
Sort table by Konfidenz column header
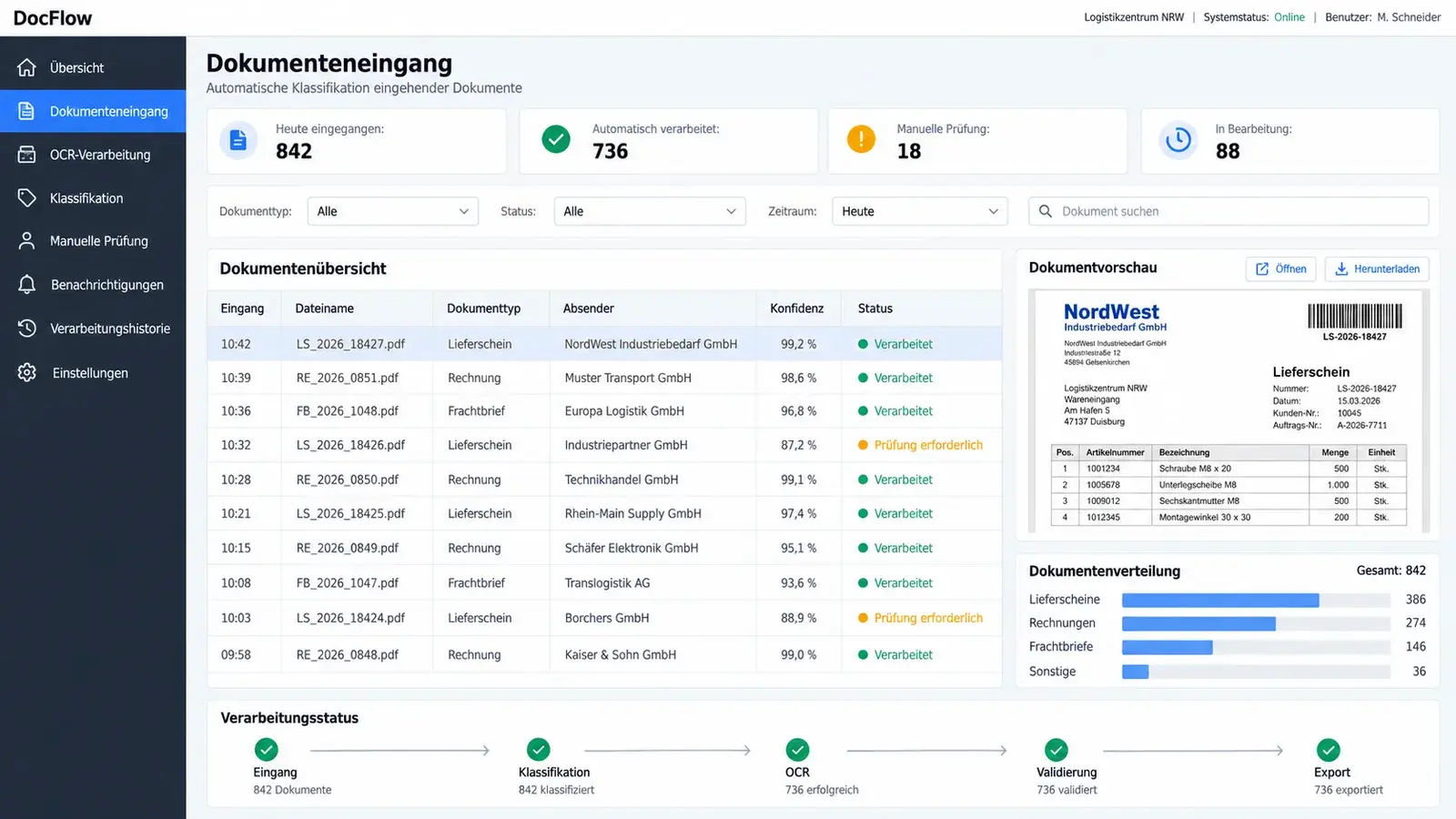click(x=796, y=308)
